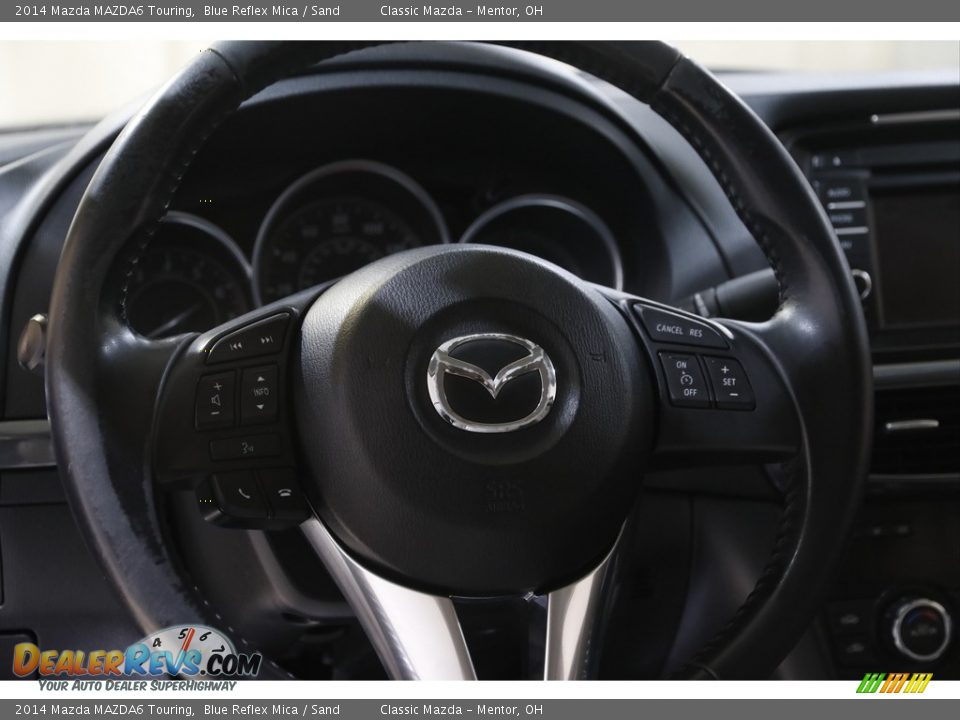Click the phone answer icon

click(x=244, y=493)
